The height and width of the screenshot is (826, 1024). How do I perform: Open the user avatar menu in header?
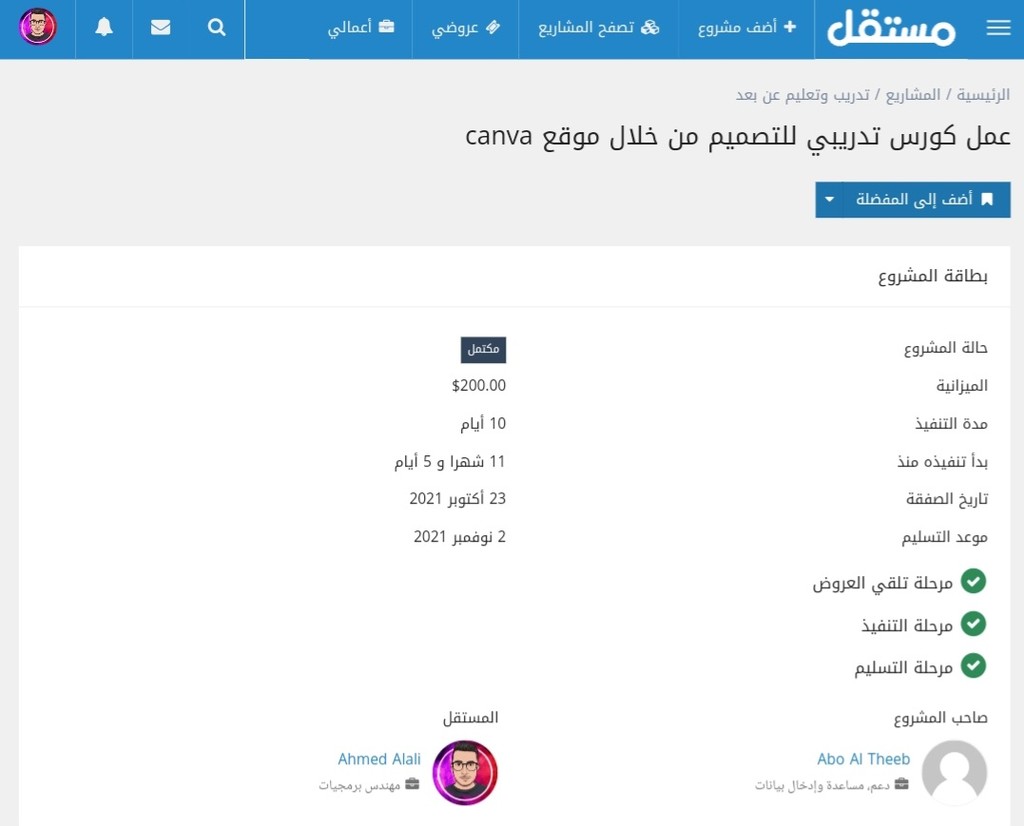38,27
